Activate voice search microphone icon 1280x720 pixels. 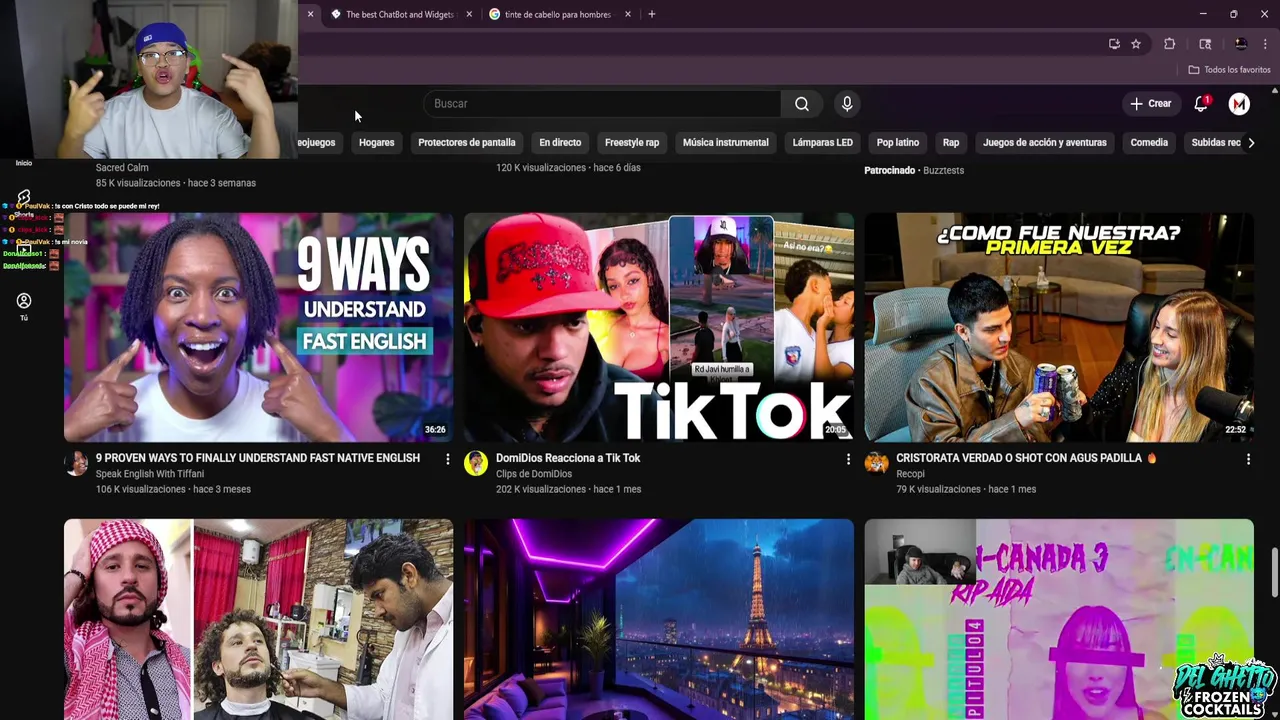pyautogui.click(x=847, y=104)
